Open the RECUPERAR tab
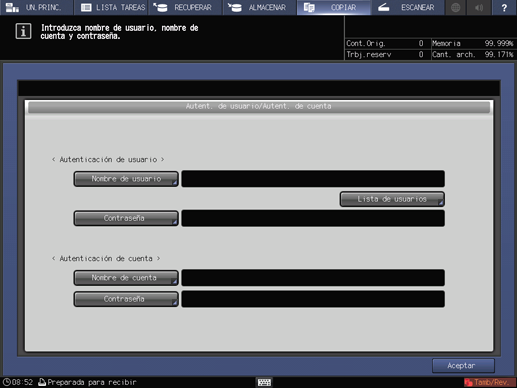The width and height of the screenshot is (517, 388). (x=185, y=7)
